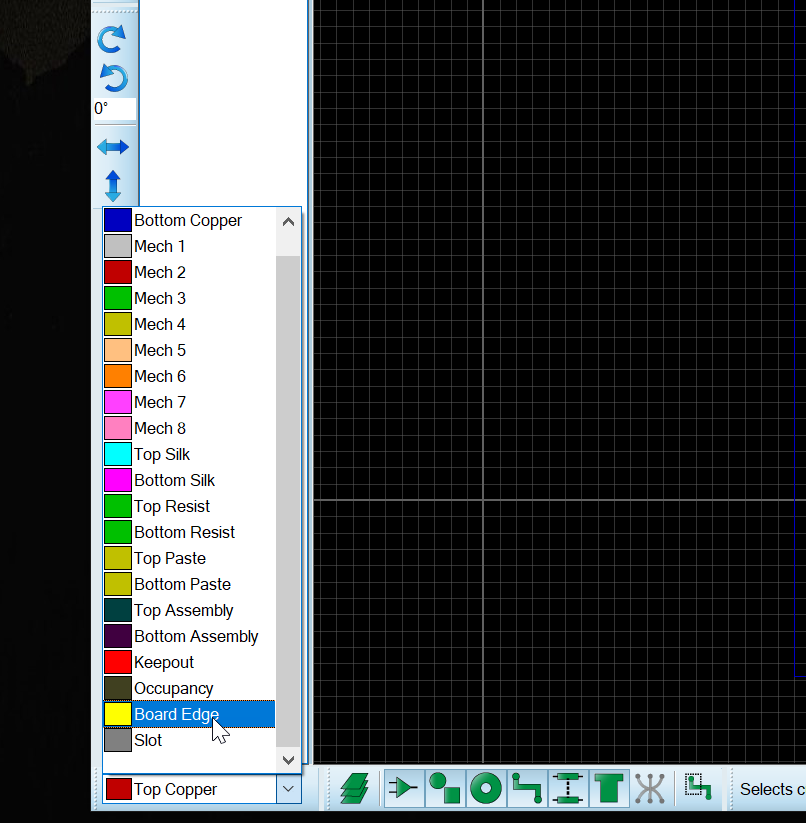The height and width of the screenshot is (823, 806).
Task: Click the layer list scroll-down arrow
Action: tap(288, 760)
